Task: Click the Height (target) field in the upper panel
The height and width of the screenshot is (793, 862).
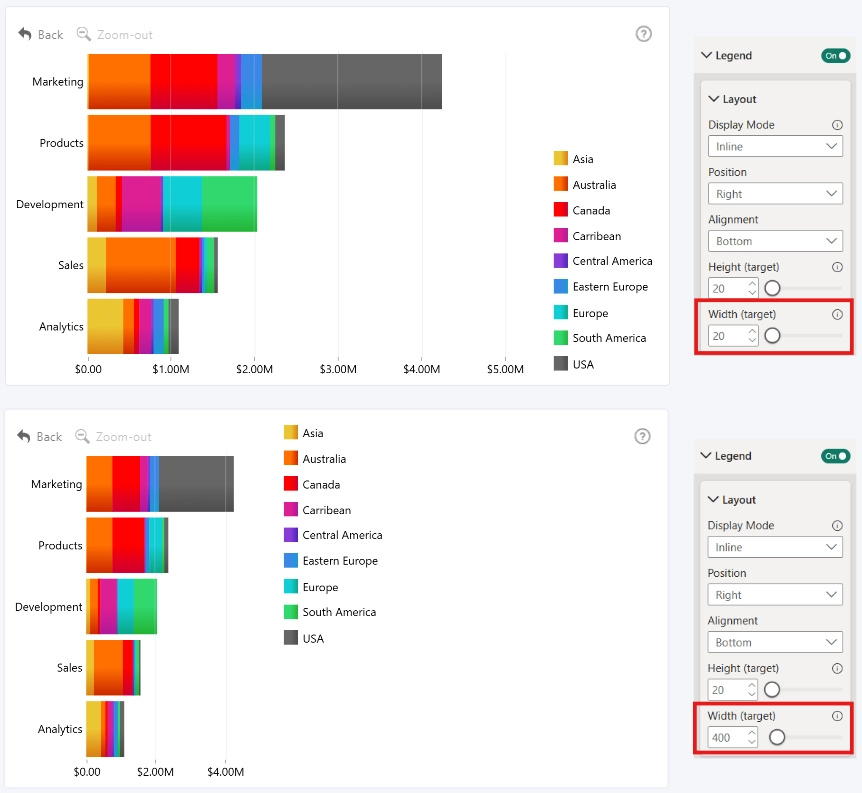Action: point(733,288)
